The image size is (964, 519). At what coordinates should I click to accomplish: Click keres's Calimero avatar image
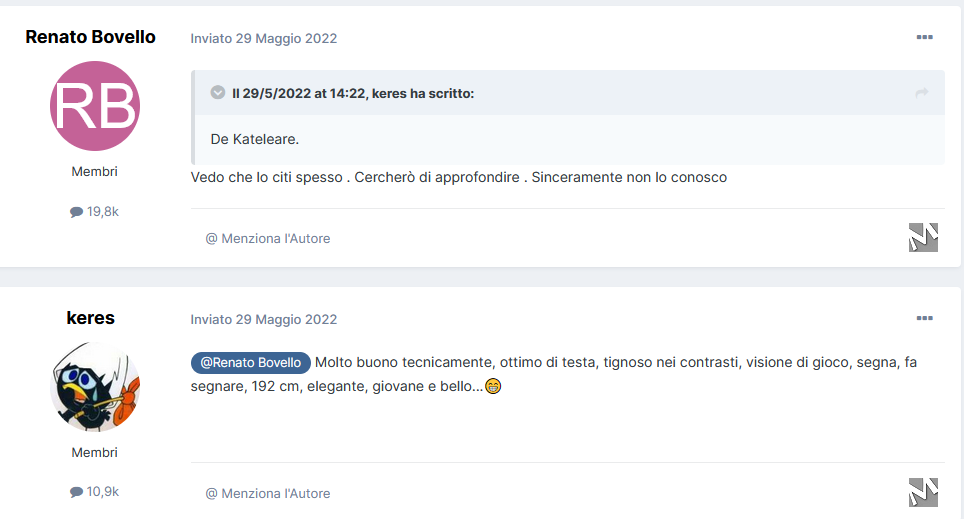[x=95, y=387]
